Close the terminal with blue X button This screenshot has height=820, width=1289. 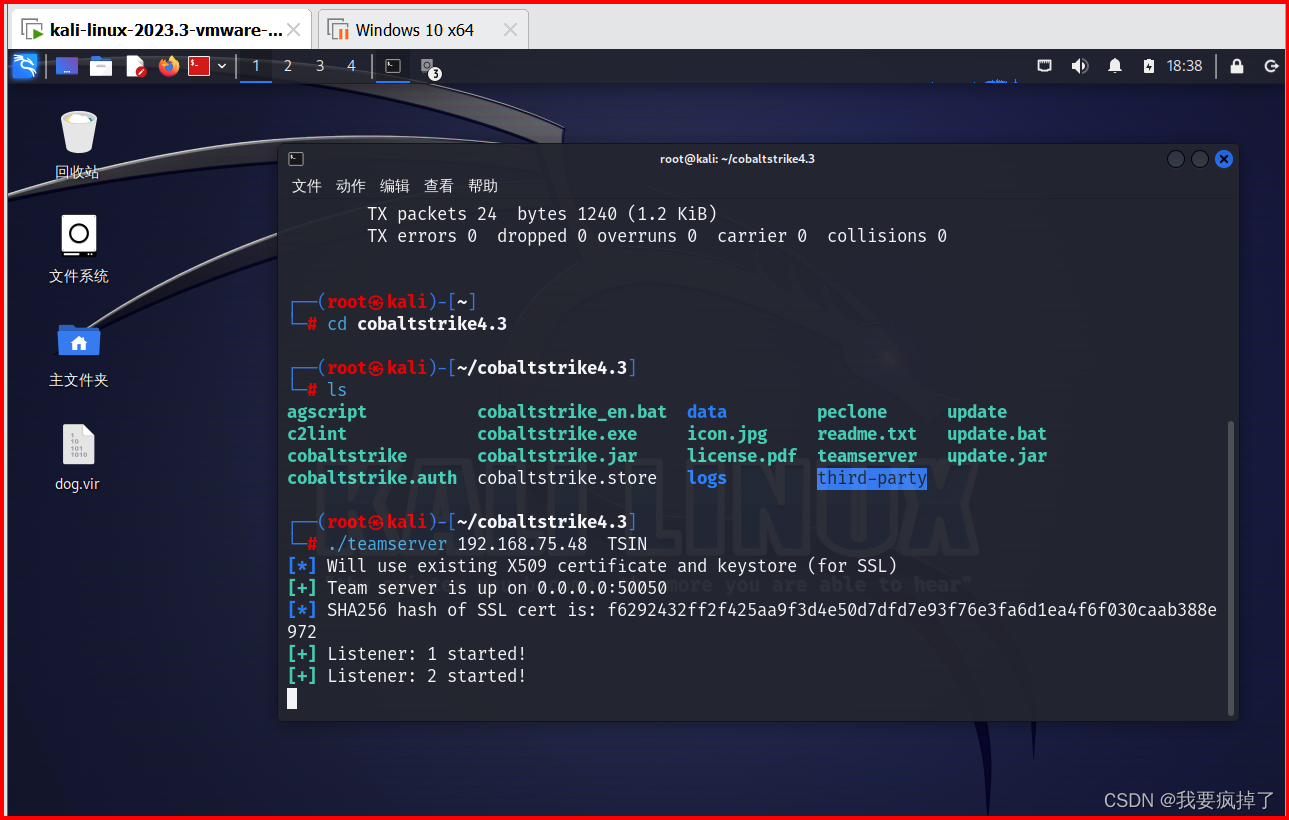coord(1224,159)
